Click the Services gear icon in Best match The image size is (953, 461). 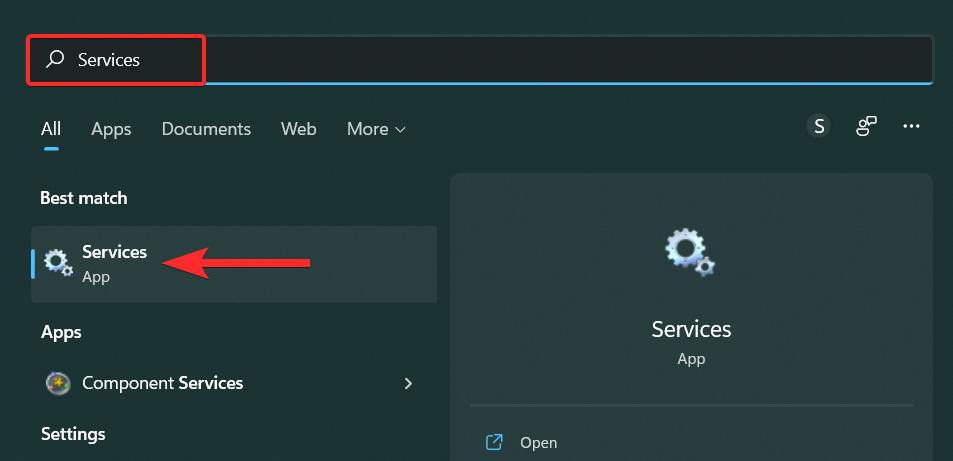tap(58, 263)
